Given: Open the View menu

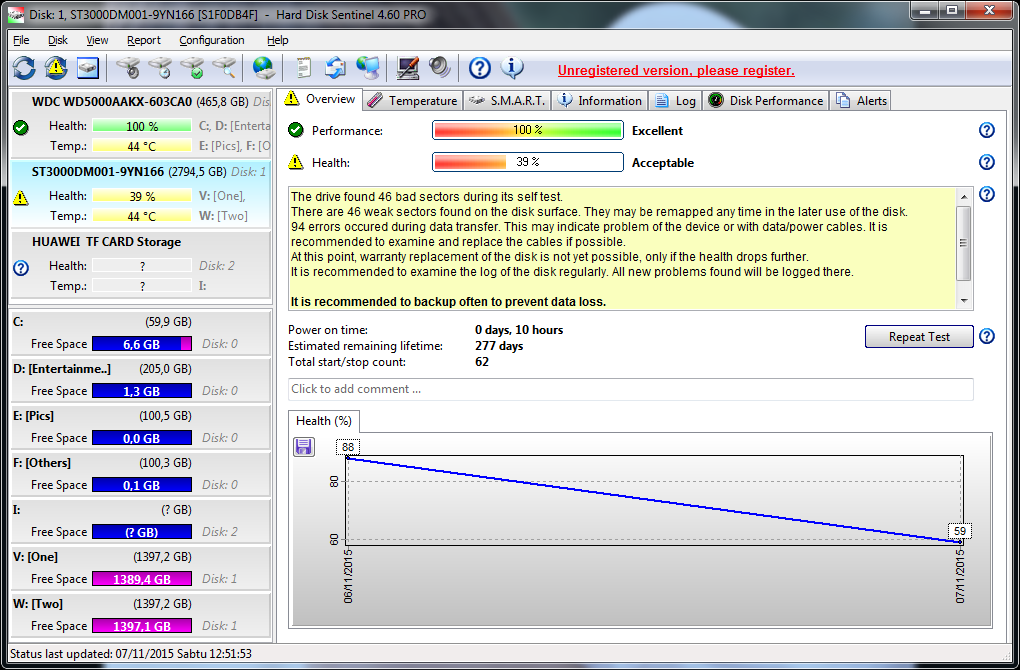Looking at the screenshot, I should coord(97,40).
